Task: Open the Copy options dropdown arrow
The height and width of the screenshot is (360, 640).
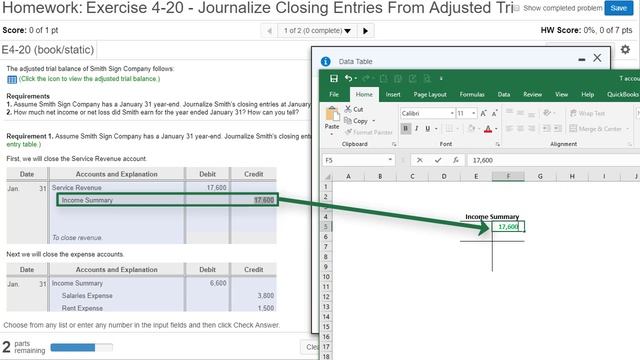Action: coord(373,121)
